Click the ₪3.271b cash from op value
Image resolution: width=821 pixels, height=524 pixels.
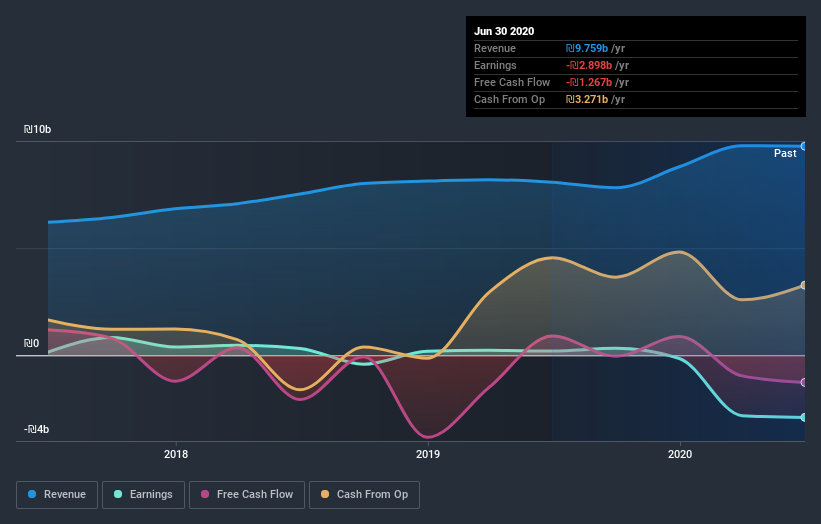[586, 99]
